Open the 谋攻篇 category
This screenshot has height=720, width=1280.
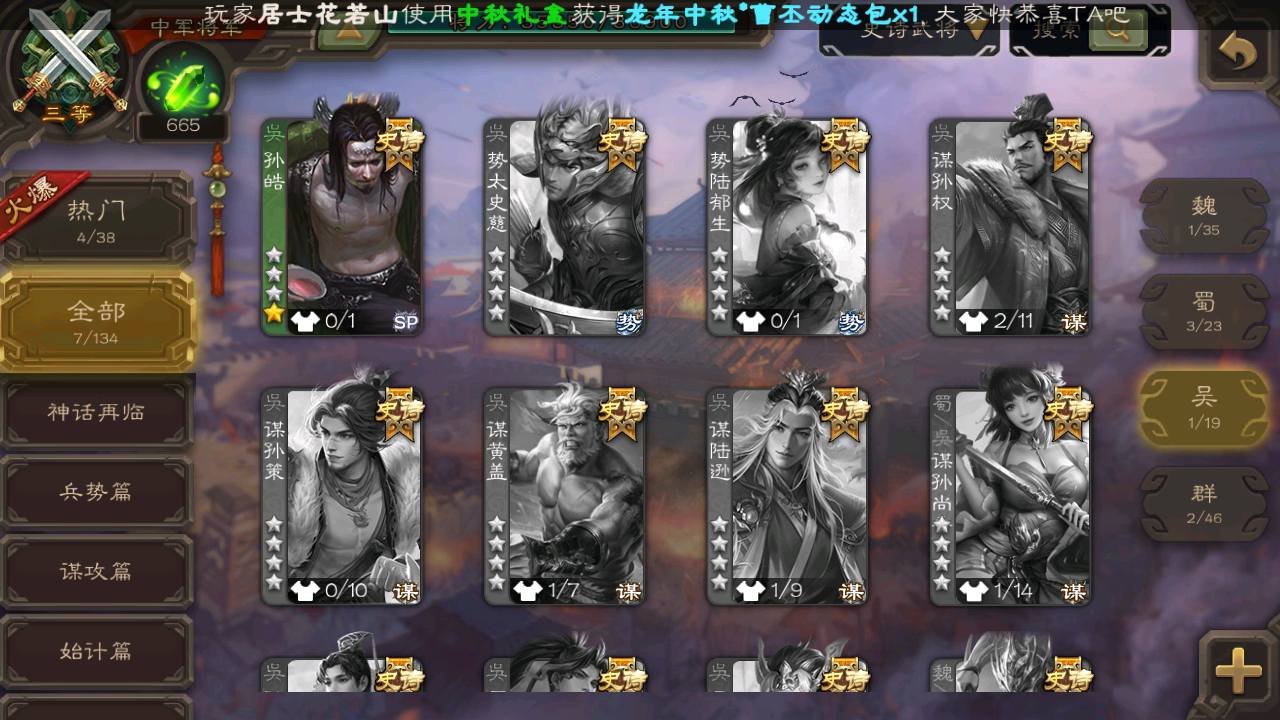point(96,572)
